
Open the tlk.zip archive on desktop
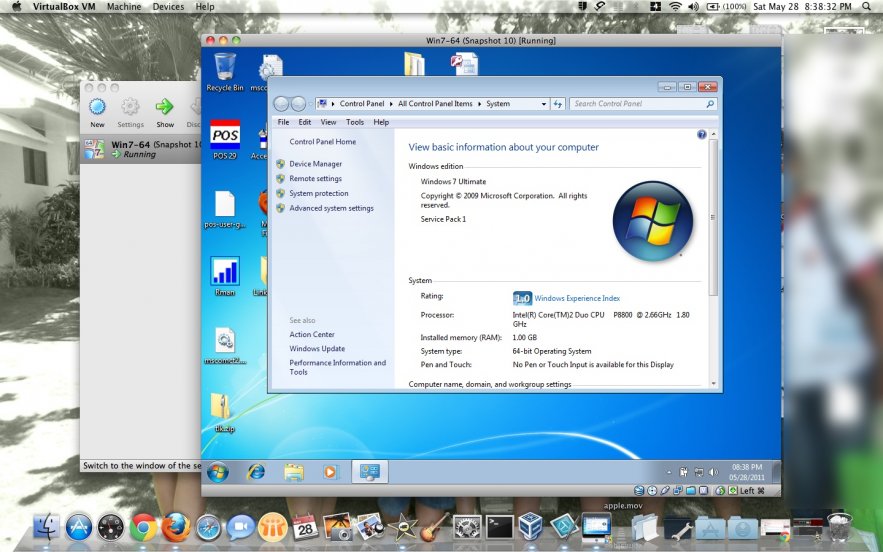[221, 413]
